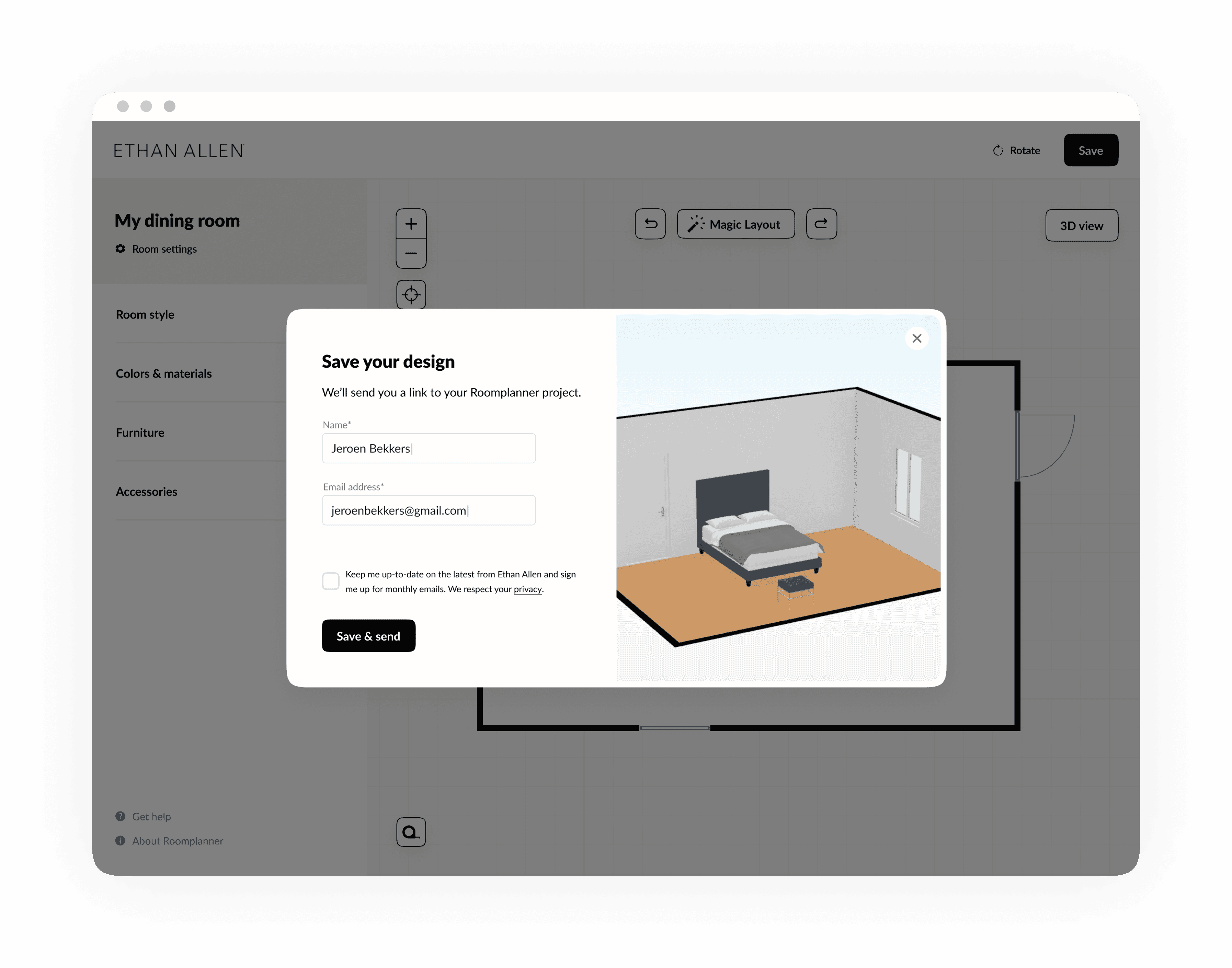Click the Accessories section label
Screen dimensions: 1232x968
tap(146, 491)
